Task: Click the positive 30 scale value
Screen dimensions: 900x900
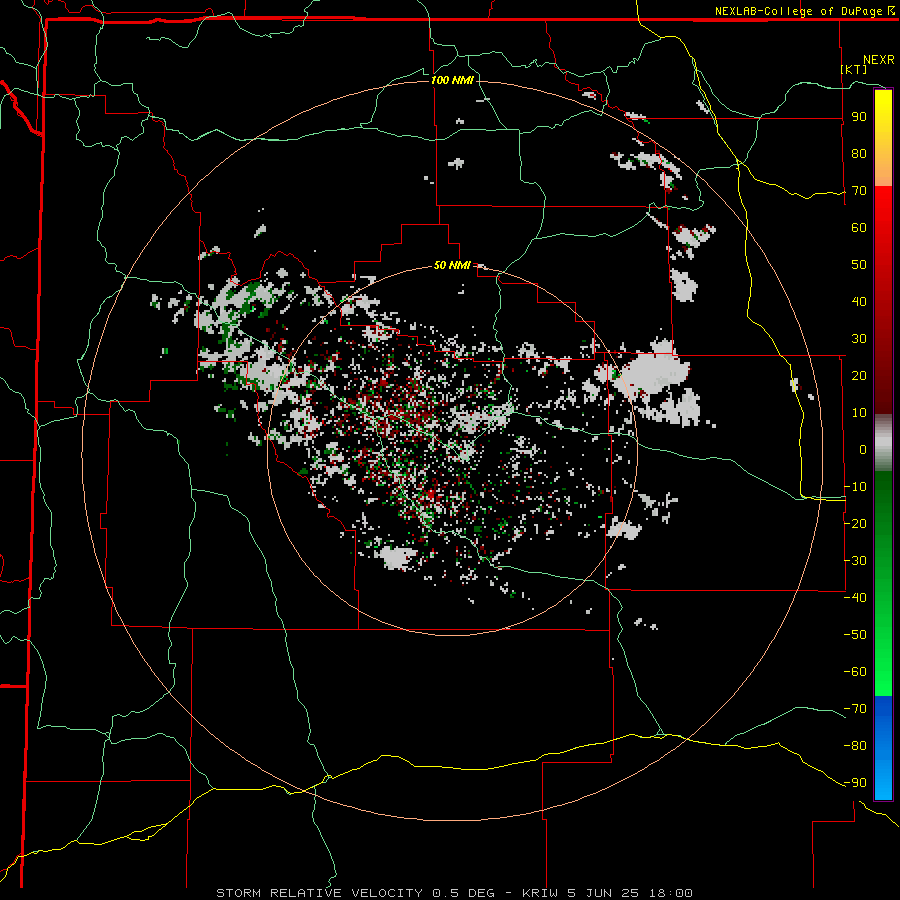Action: point(859,339)
